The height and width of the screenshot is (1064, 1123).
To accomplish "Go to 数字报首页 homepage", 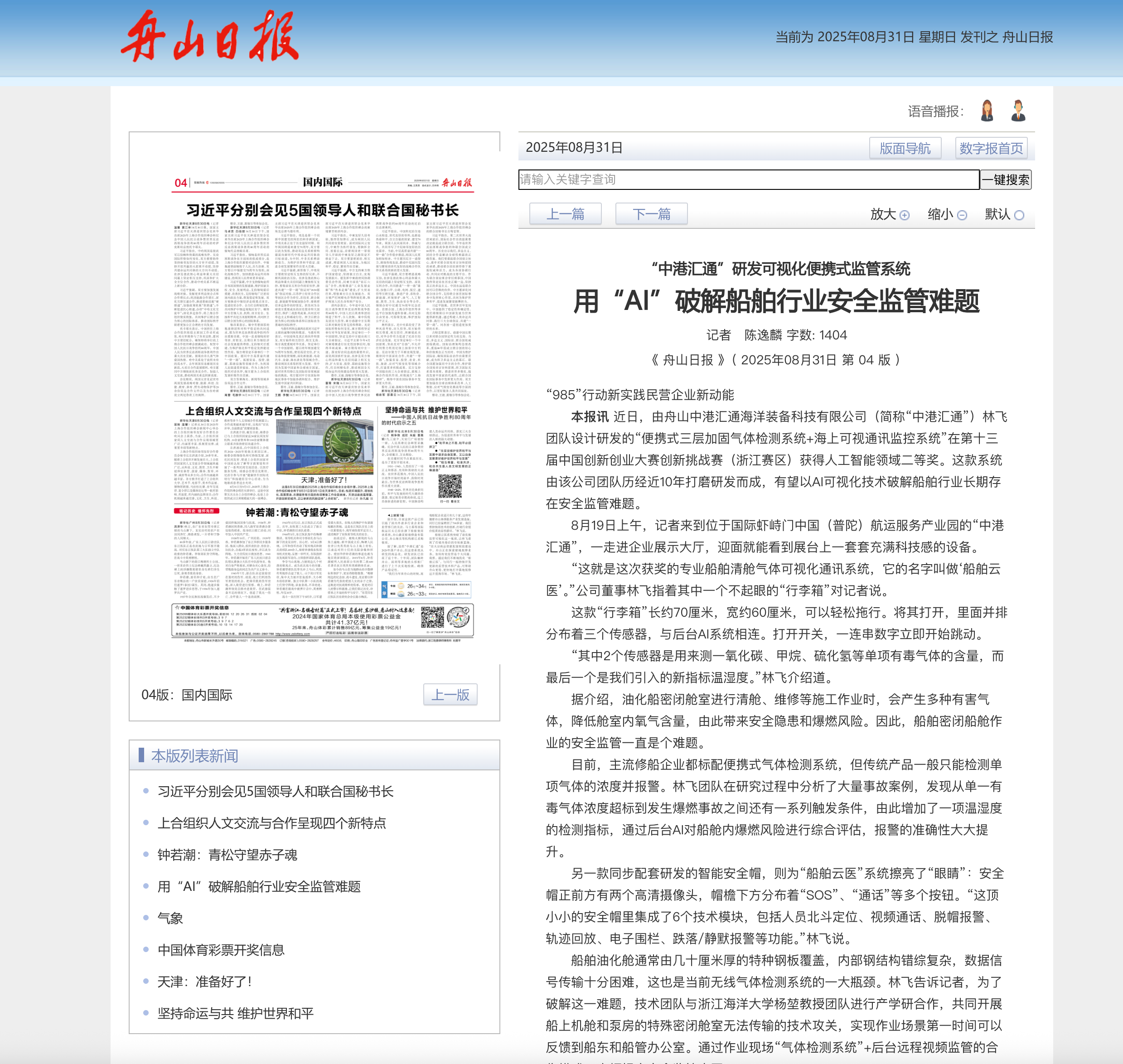I will click(991, 148).
